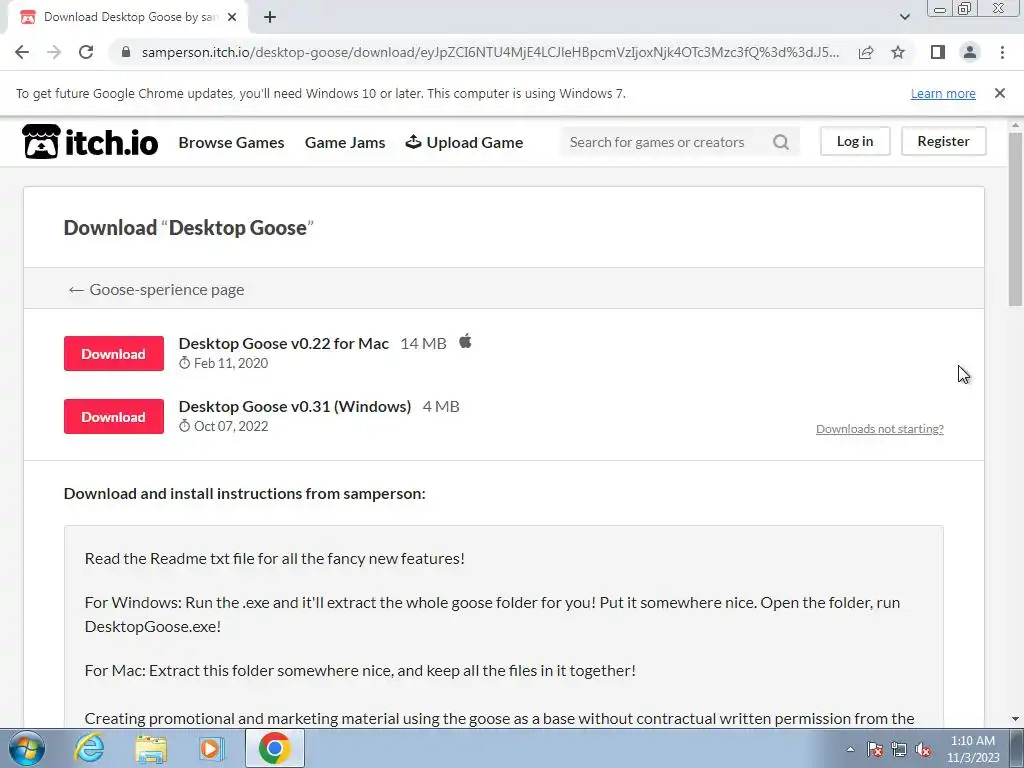Click the muted volume tray icon
Viewport: 1024px width, 768px height.
click(923, 749)
